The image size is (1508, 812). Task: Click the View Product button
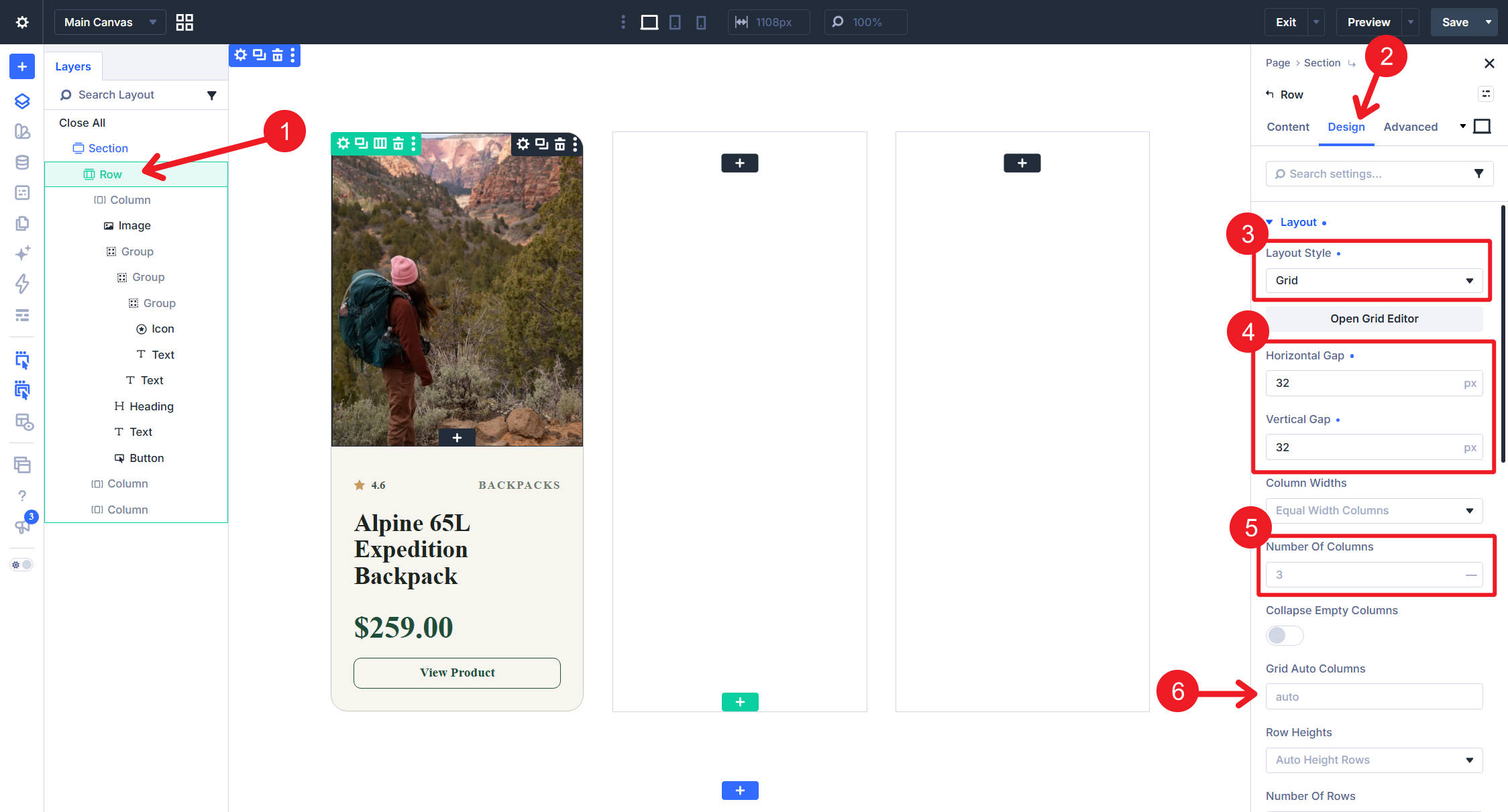(x=457, y=673)
